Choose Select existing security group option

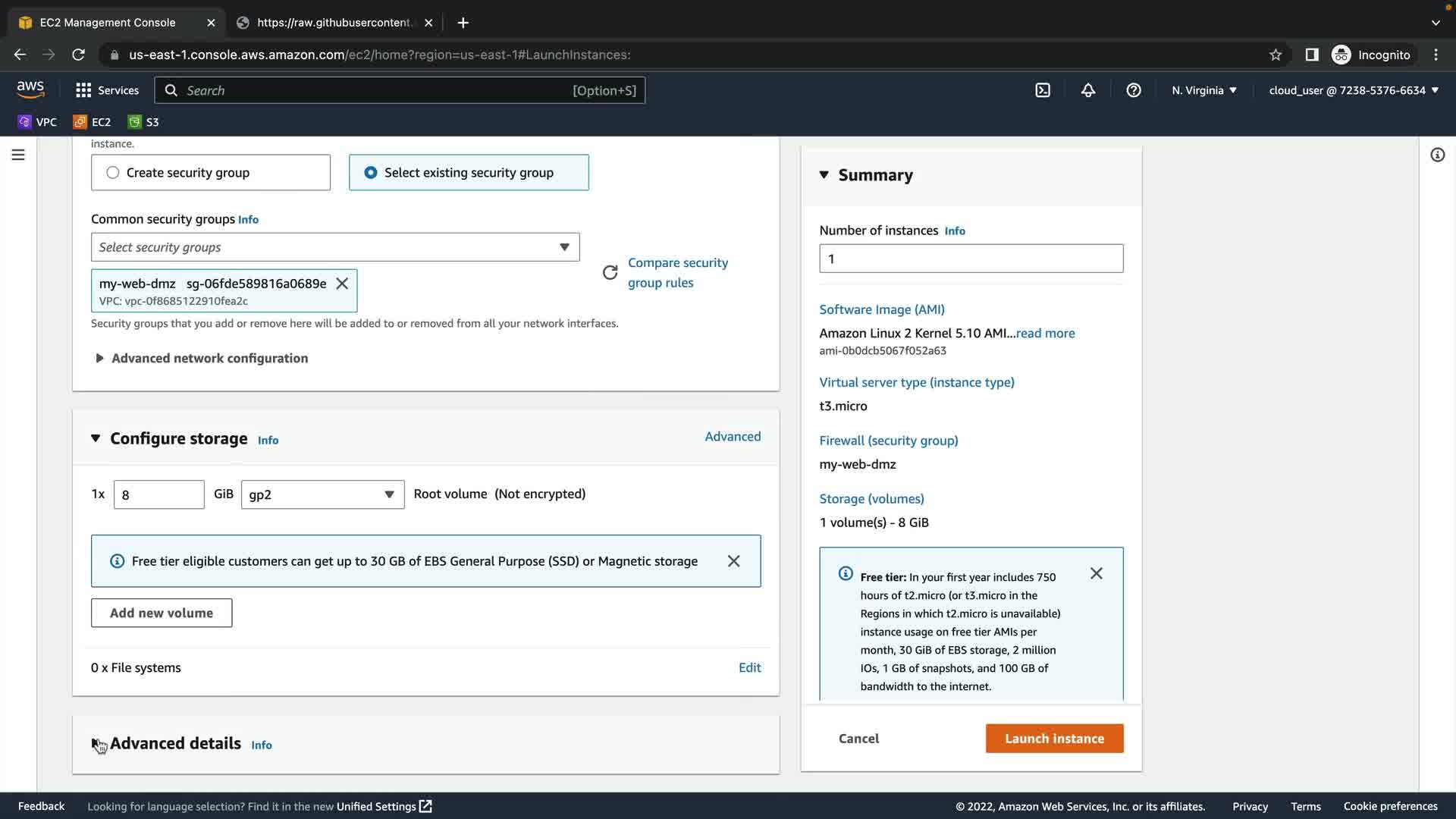(371, 173)
